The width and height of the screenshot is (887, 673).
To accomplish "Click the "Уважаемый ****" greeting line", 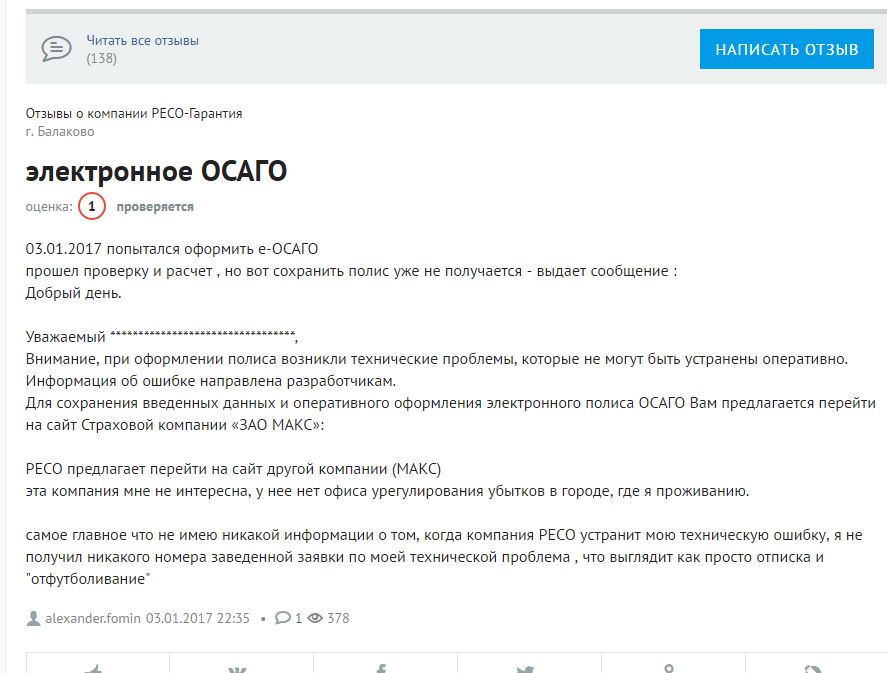I will point(162,337).
